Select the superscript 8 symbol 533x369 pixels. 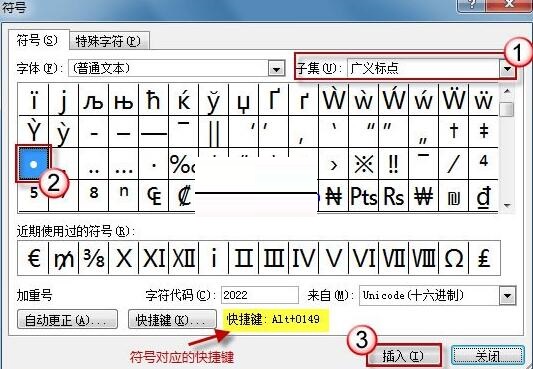pos(93,196)
